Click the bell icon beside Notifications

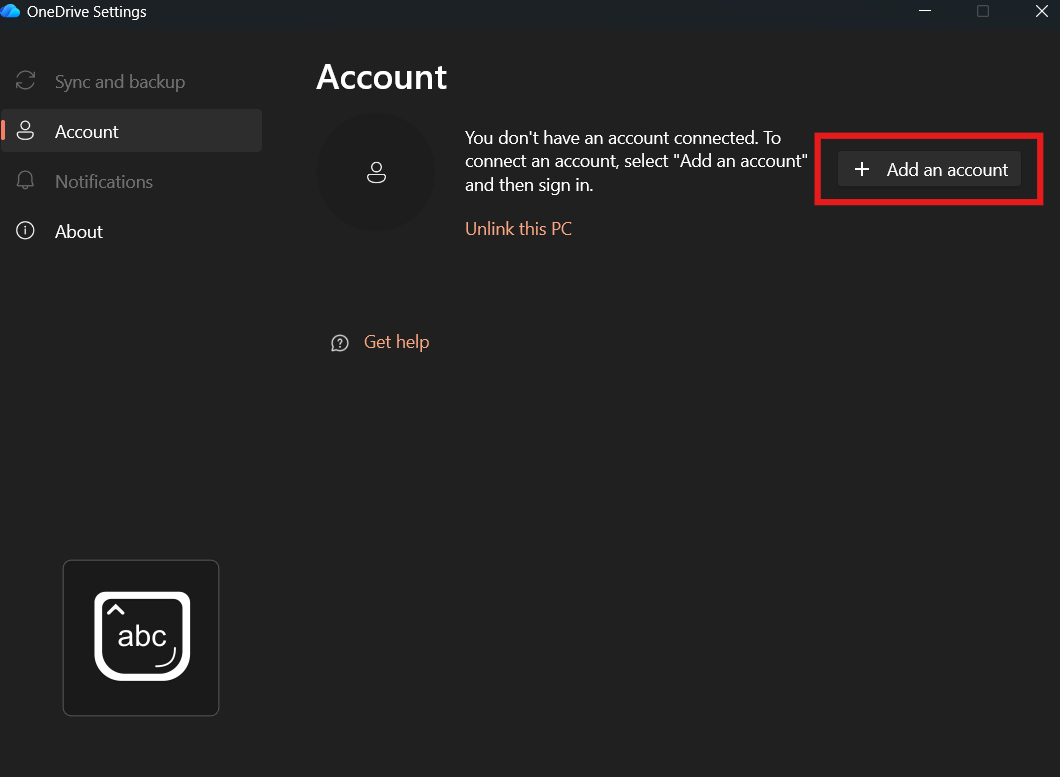26,181
